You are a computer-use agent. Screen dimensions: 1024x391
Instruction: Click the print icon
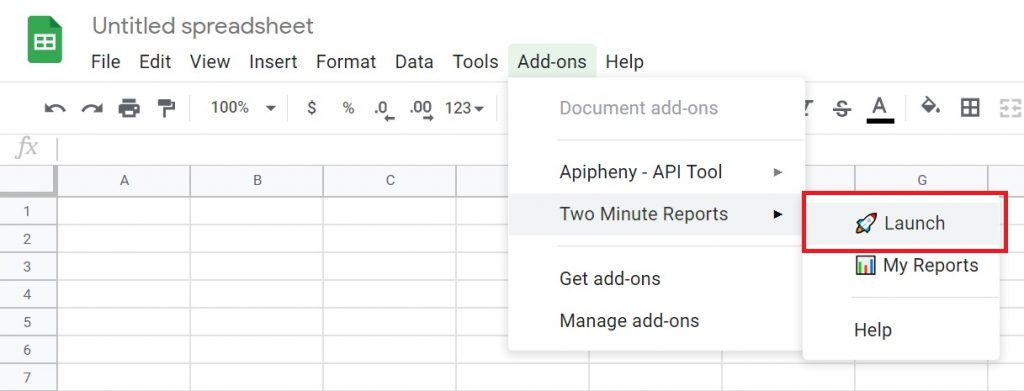pos(129,108)
